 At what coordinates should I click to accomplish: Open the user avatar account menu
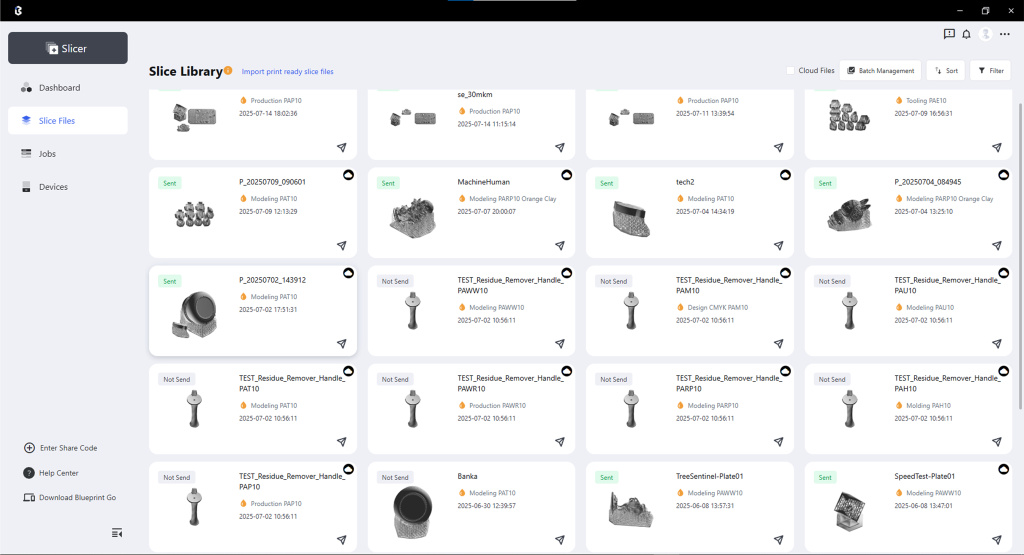click(986, 34)
